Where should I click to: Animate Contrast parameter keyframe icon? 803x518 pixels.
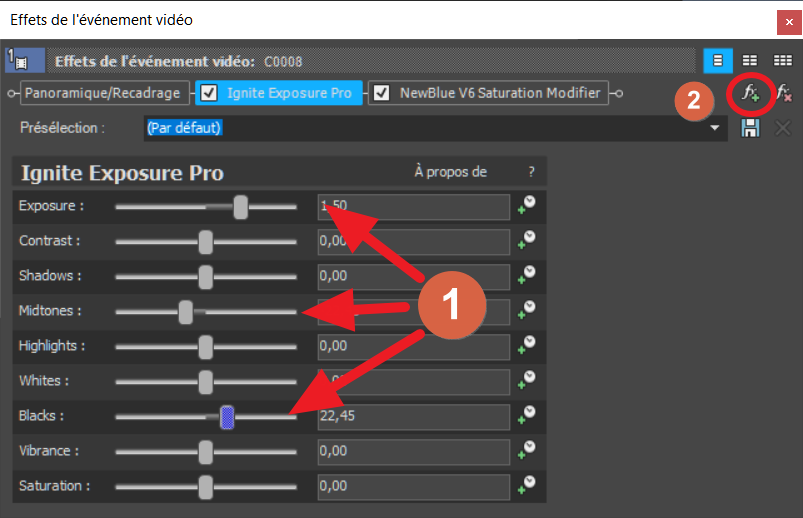coord(526,240)
